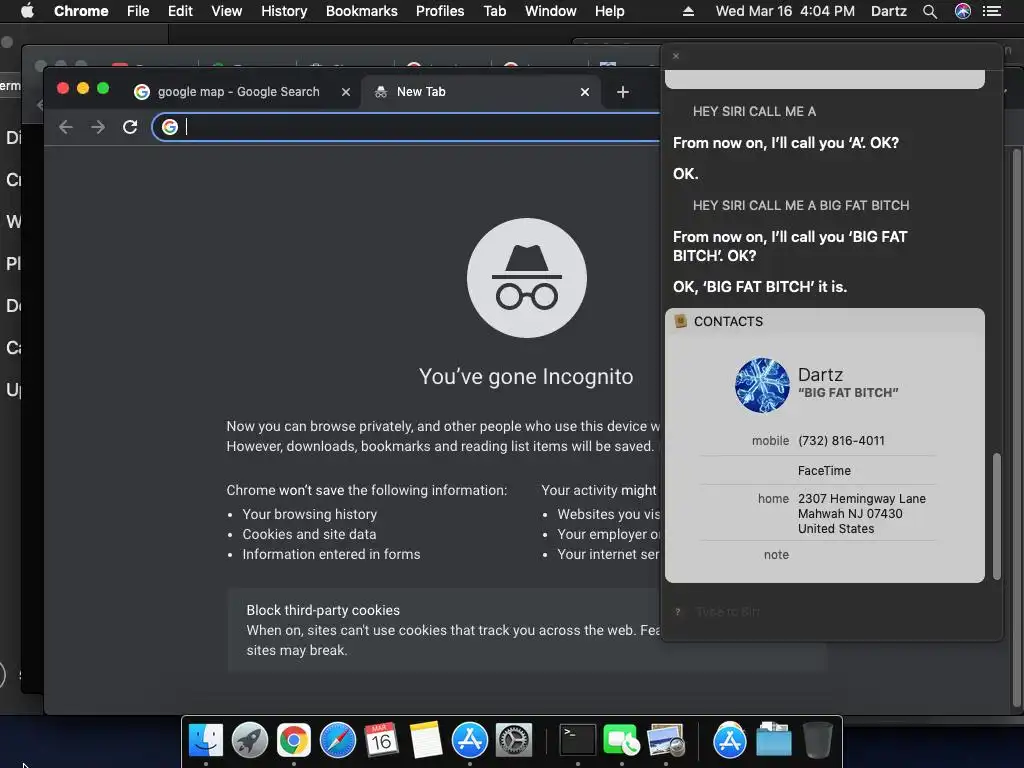Open the Trash in the Dock
Screen dimensions: 1024x768
tap(817, 740)
